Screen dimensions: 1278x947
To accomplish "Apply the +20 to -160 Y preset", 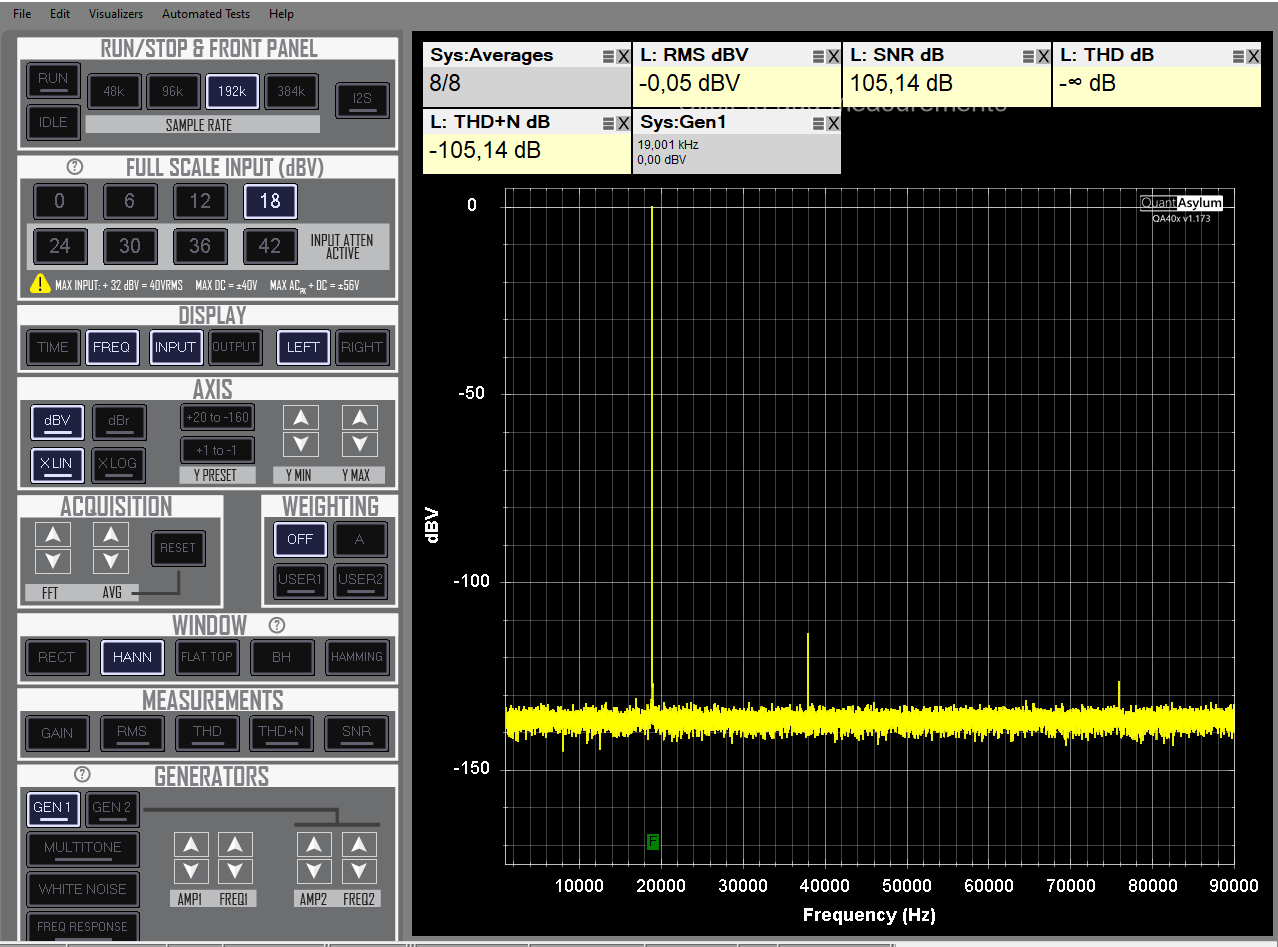I will coord(217,417).
